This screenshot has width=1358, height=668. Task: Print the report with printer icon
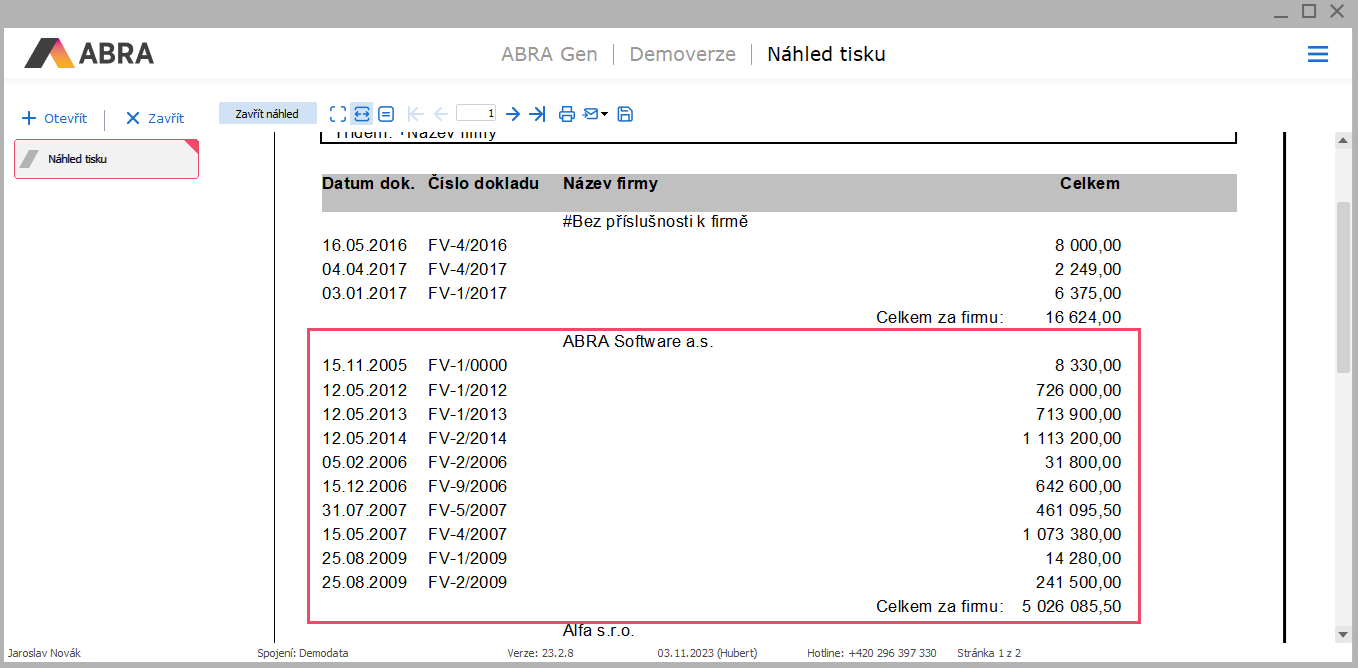click(567, 114)
